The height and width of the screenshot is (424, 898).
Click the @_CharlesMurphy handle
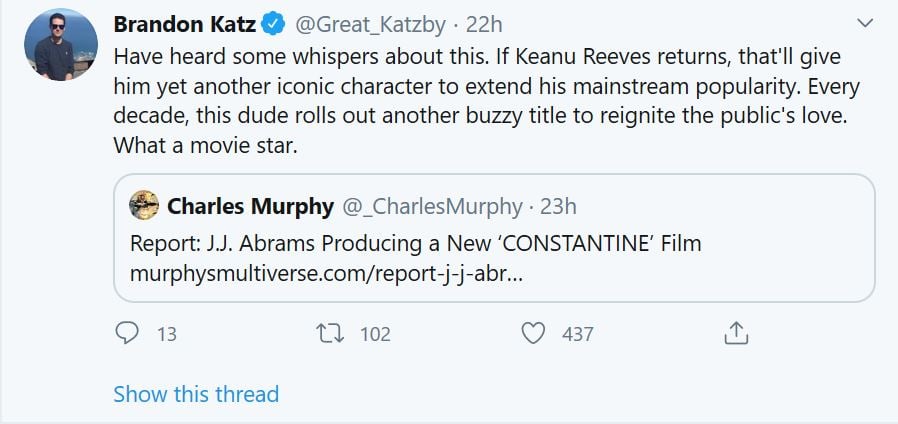coord(432,206)
